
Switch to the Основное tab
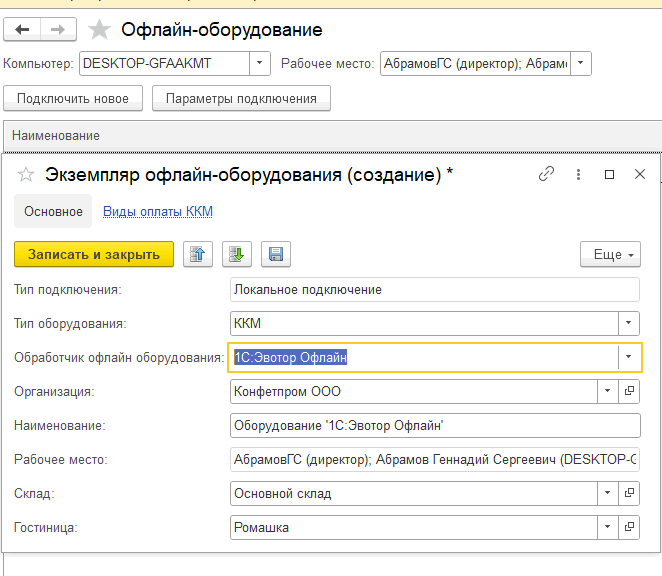coord(53,211)
